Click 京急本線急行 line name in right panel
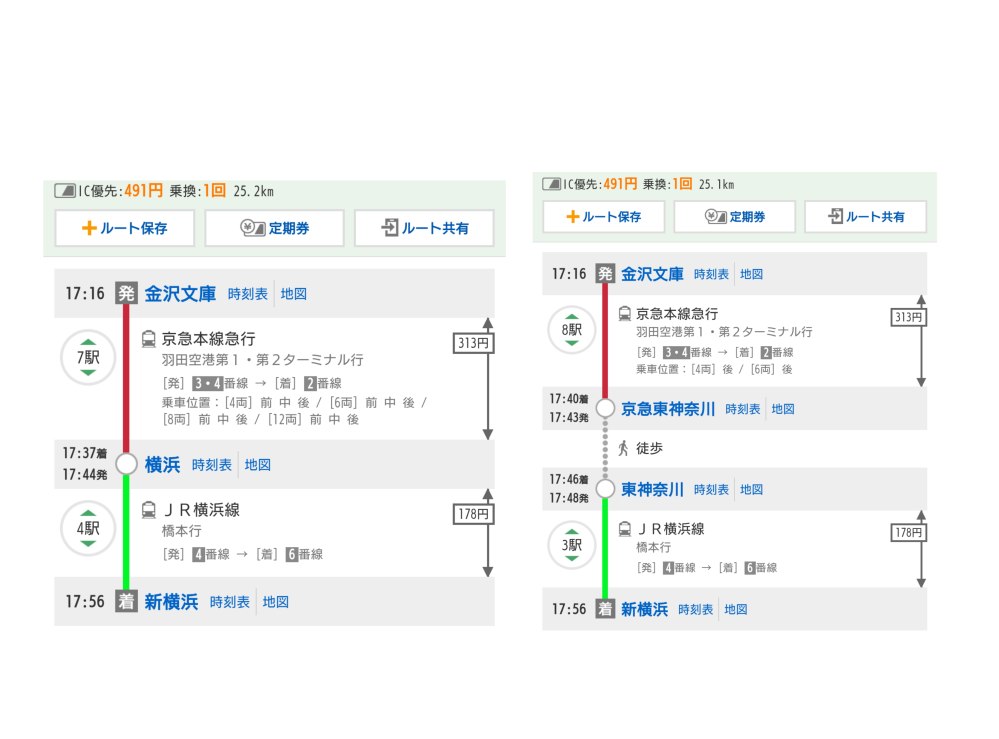Image resolution: width=999 pixels, height=739 pixels. [677, 313]
